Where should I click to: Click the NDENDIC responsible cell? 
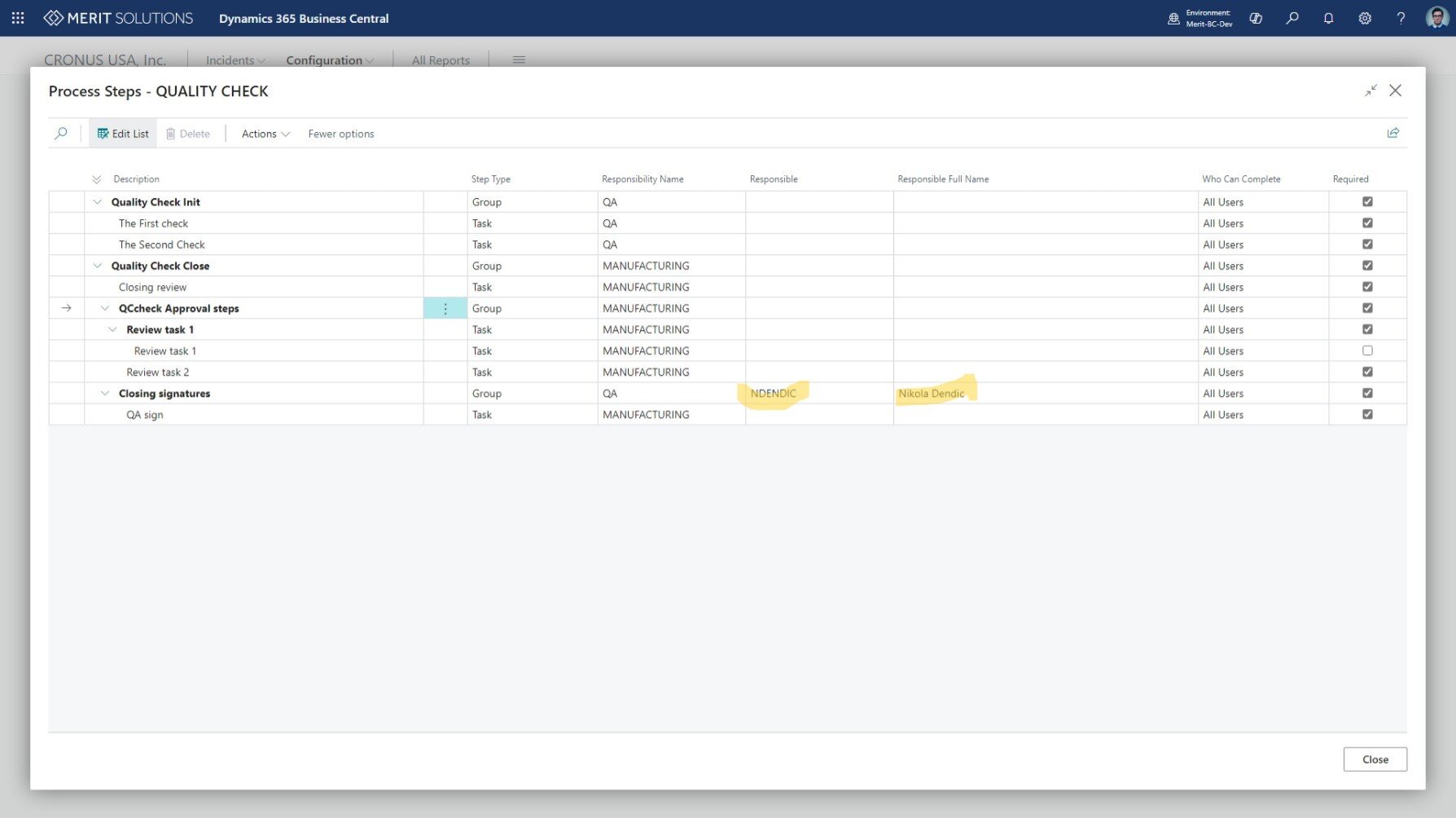click(773, 394)
